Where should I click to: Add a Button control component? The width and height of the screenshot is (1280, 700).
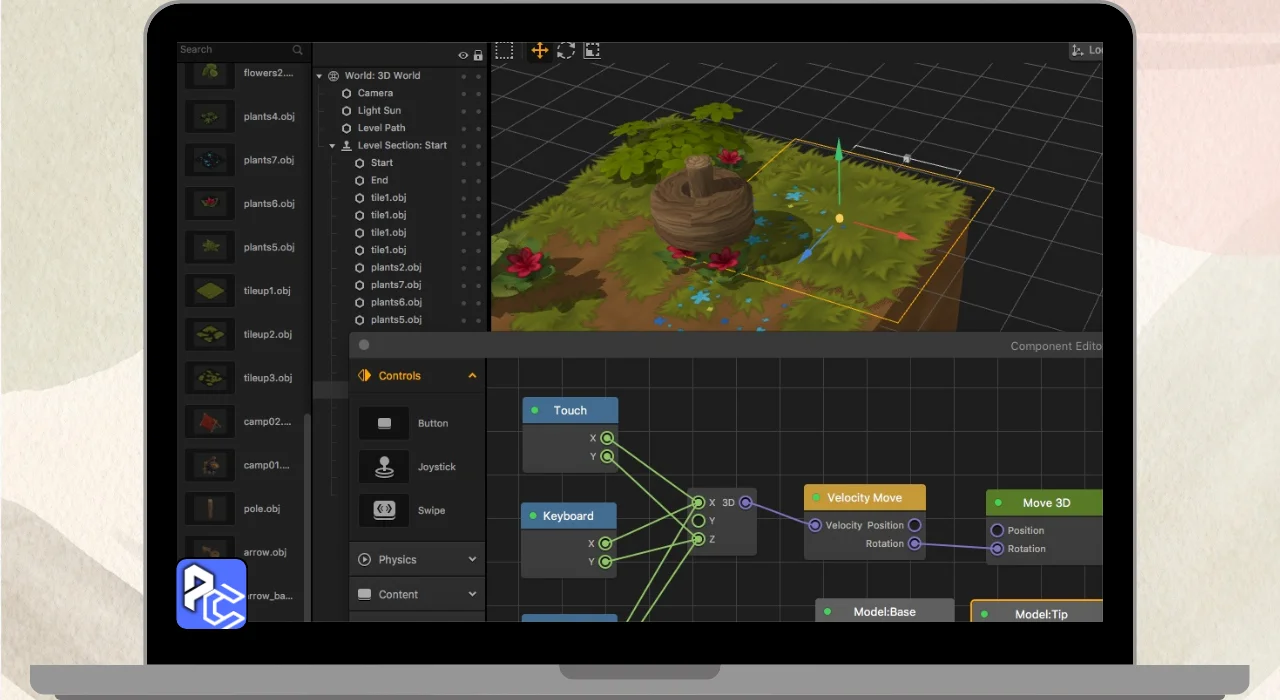tap(384, 423)
